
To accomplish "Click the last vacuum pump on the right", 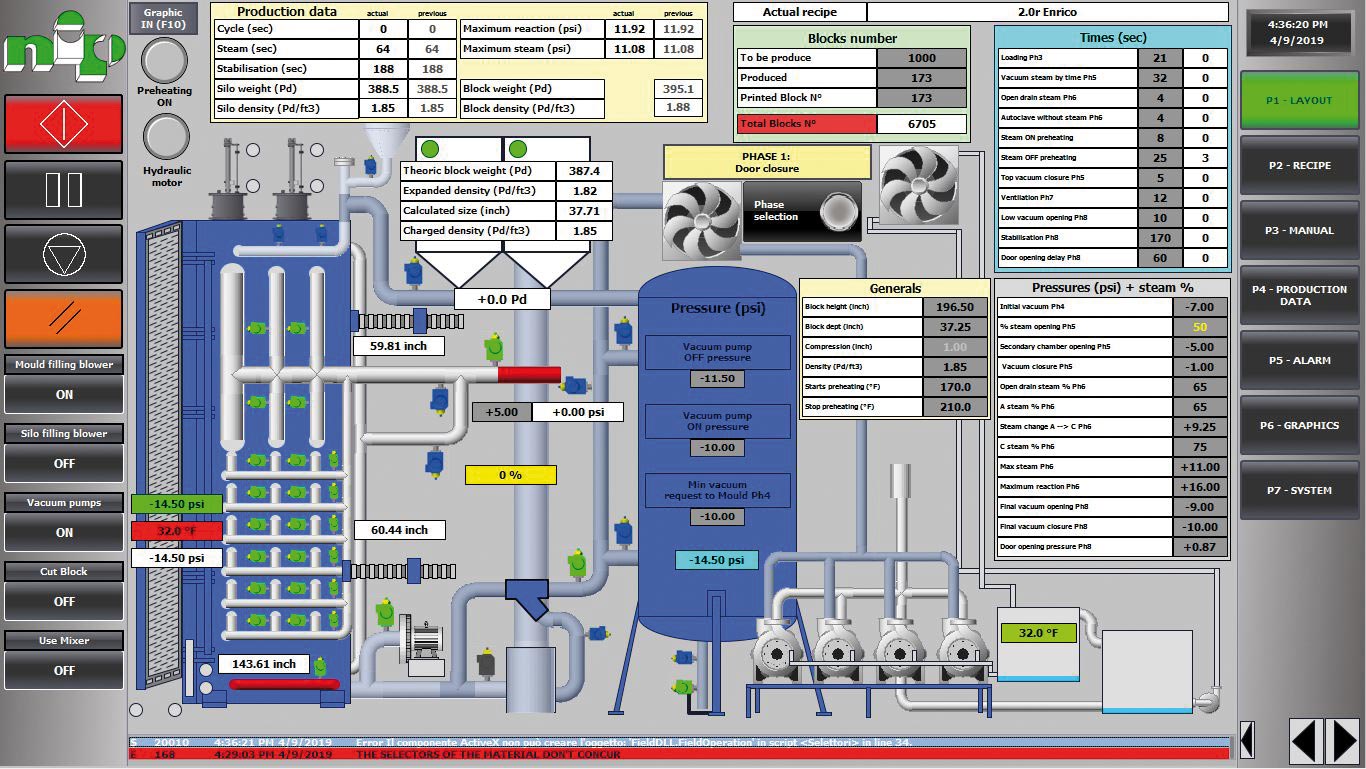I will pyautogui.click(x=963, y=650).
